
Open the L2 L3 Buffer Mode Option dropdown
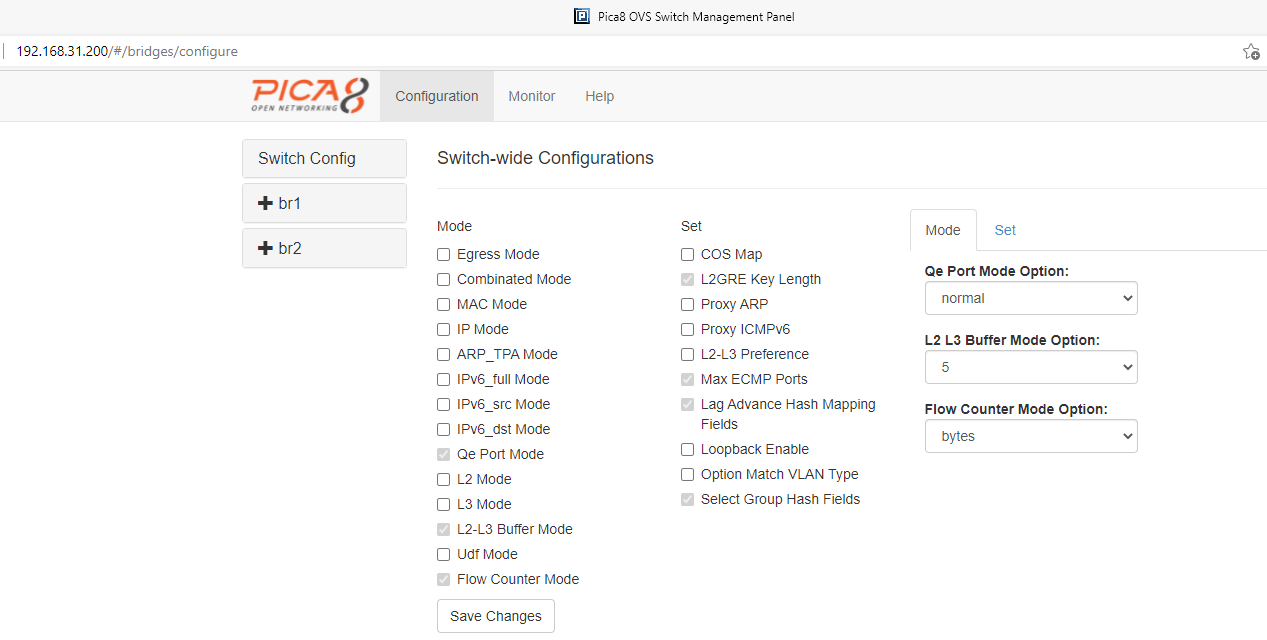coord(1031,367)
